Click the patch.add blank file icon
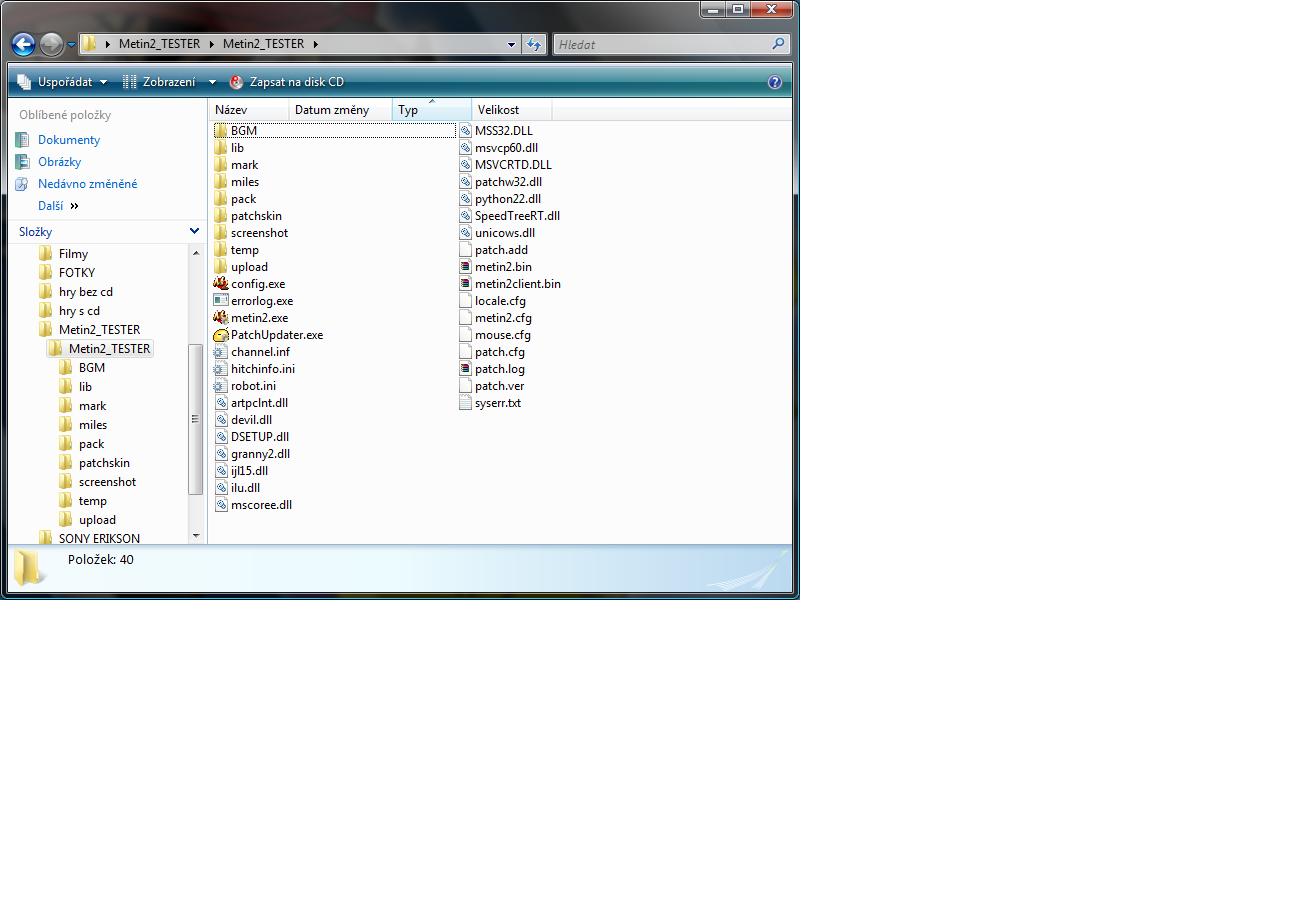The image size is (1313, 922). [x=465, y=250]
